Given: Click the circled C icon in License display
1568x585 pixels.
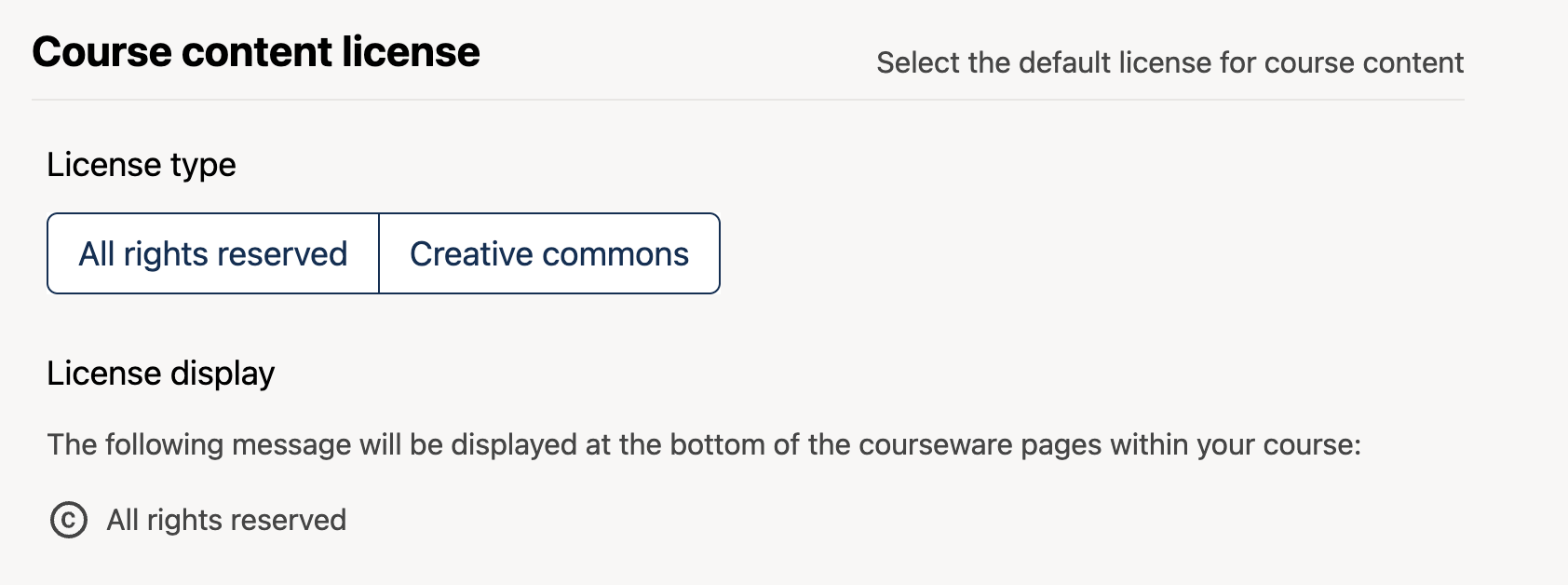Looking at the screenshot, I should [x=68, y=520].
